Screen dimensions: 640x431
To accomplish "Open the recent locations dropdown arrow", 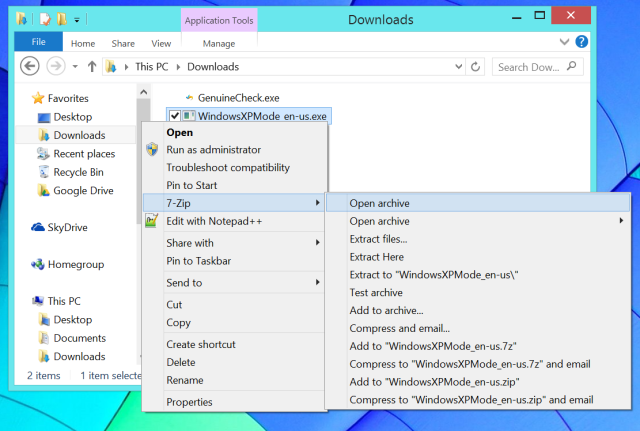I will (74, 67).
